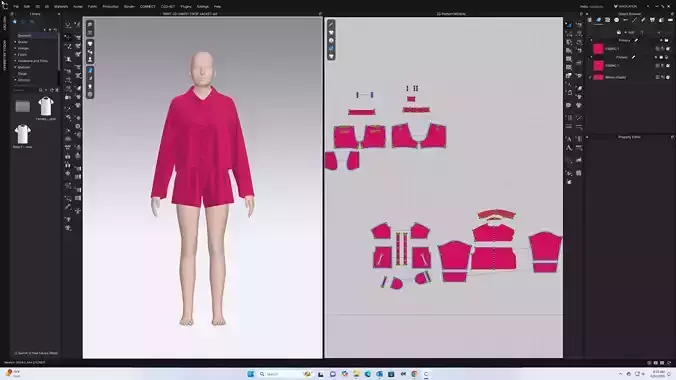Switch to the Button tab in Object Browser
This screenshot has height=380, width=676.
point(617,20)
